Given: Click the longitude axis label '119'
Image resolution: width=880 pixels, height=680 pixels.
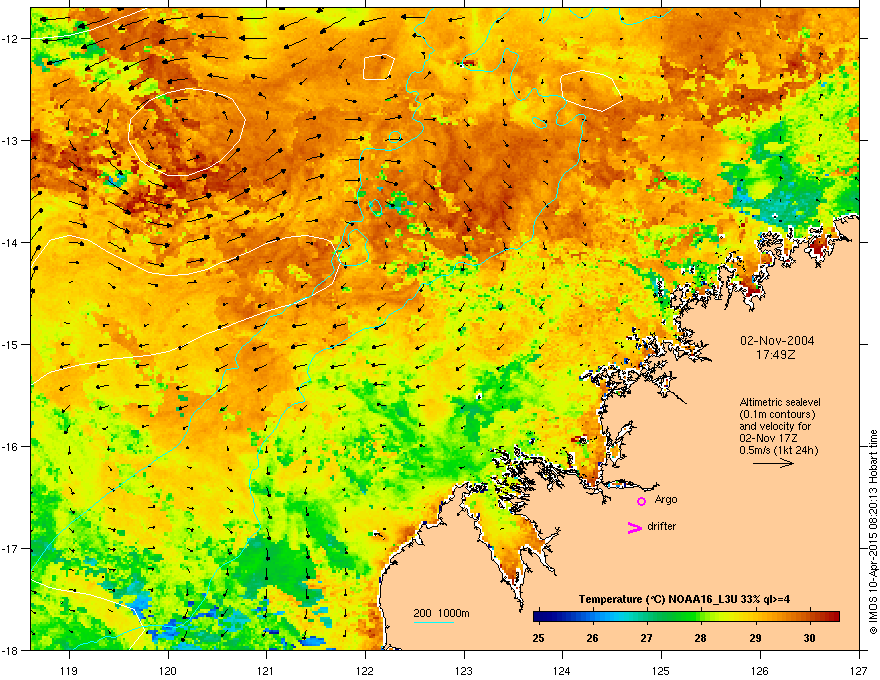Looking at the screenshot, I should (69, 670).
